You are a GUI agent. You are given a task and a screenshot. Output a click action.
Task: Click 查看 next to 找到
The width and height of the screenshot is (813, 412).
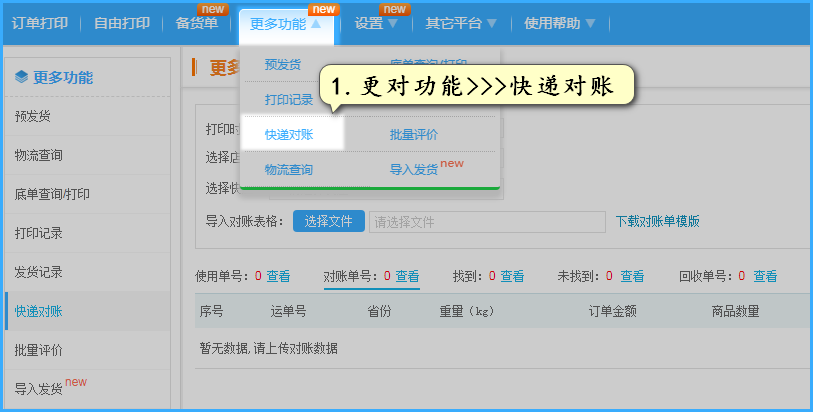512,276
